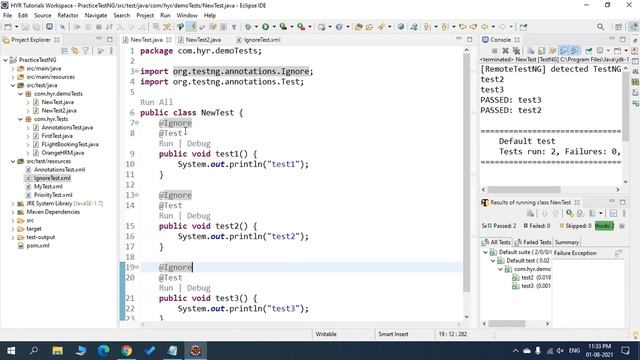
Task: Click greyed Terminate square in Console
Action: click(x=494, y=51)
